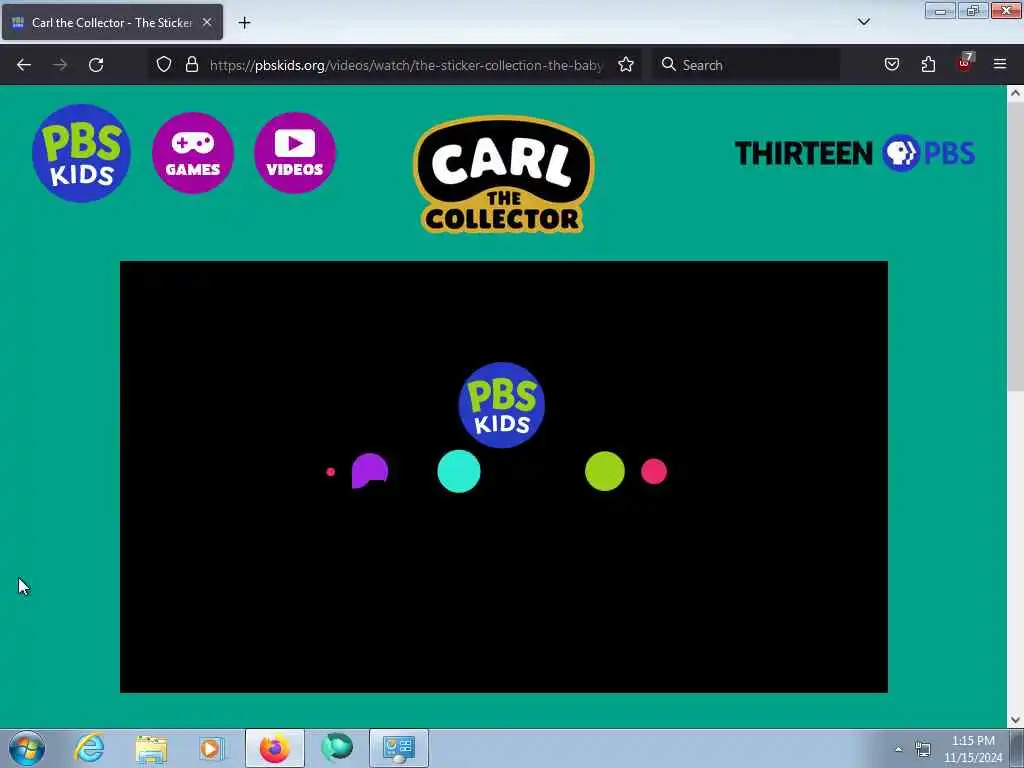View site security padlock information

coord(191,65)
